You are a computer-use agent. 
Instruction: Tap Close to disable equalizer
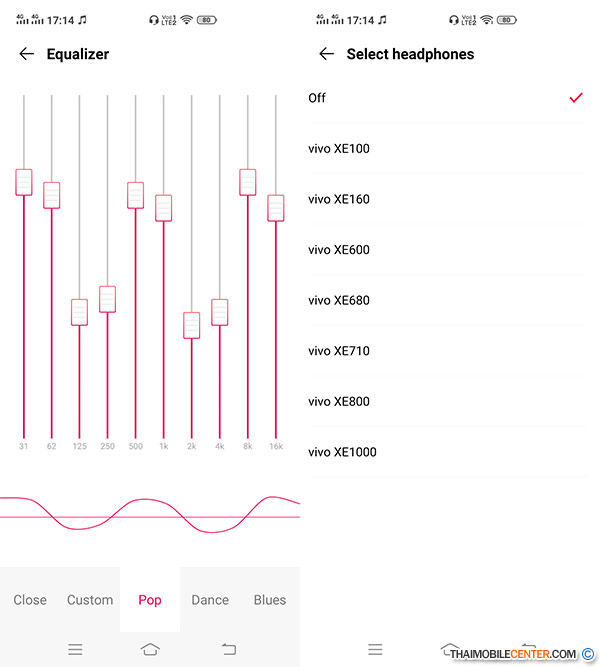(30, 600)
